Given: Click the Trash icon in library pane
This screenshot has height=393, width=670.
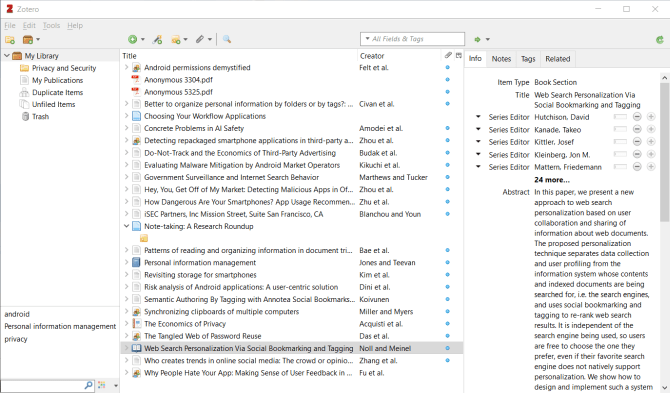Looking at the screenshot, I should pyautogui.click(x=25, y=117).
